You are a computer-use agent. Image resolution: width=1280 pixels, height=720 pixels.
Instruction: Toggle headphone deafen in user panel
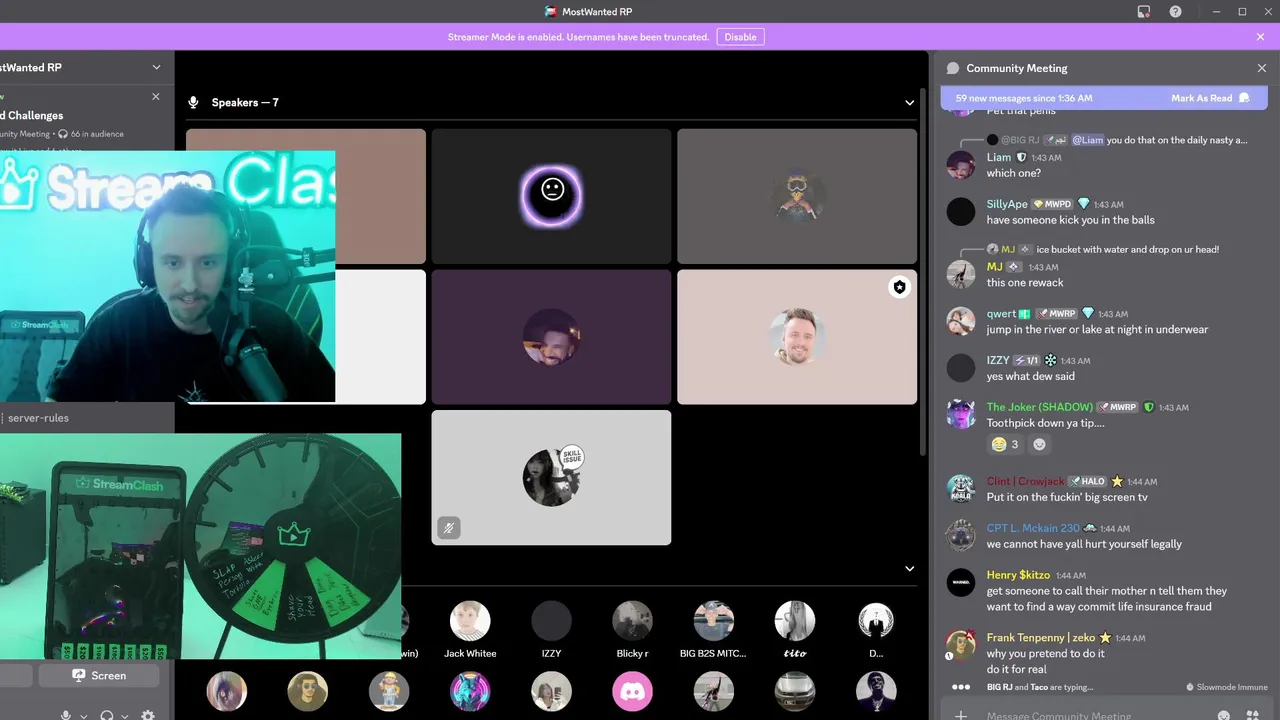tap(107, 715)
